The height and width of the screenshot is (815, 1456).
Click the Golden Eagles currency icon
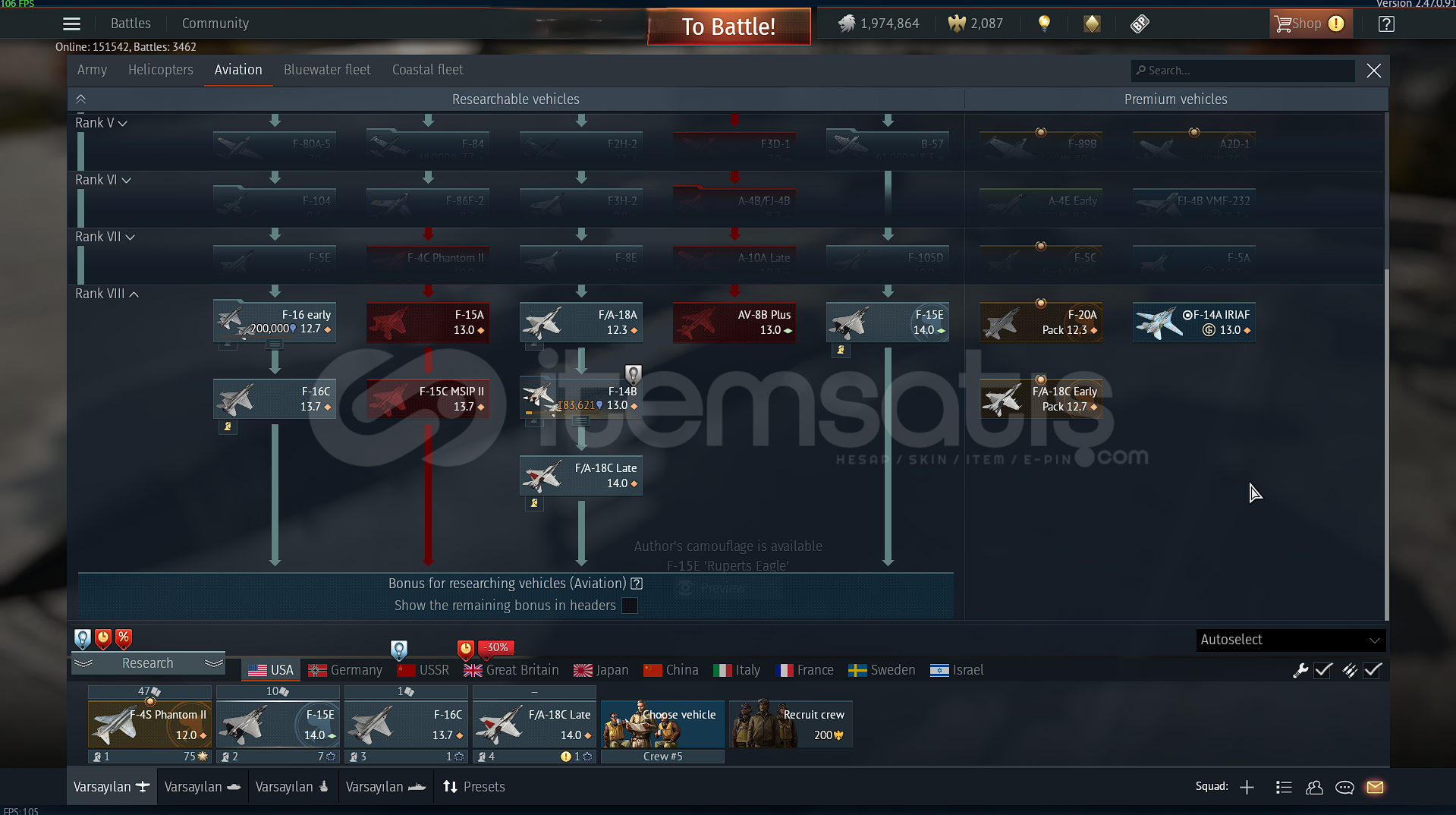[x=956, y=24]
